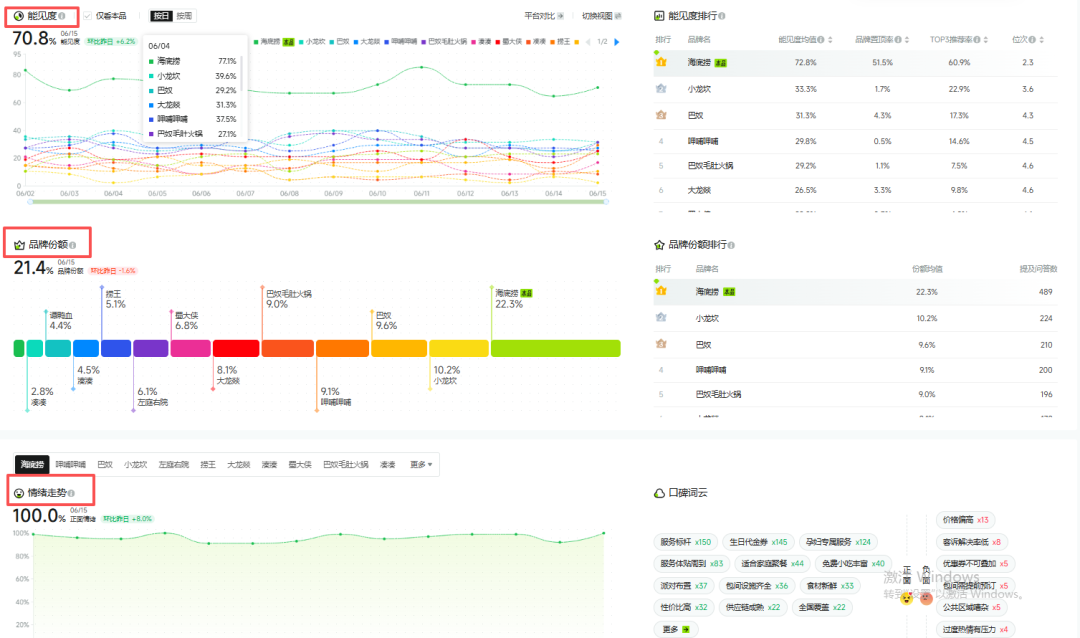The height and width of the screenshot is (638, 1080).
Task: Go to previous legend page arrow
Action: 588,42
